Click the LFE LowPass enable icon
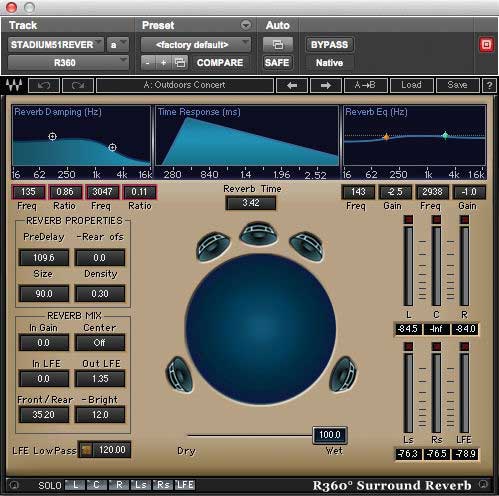The height and width of the screenshot is (496, 499). tap(86, 450)
